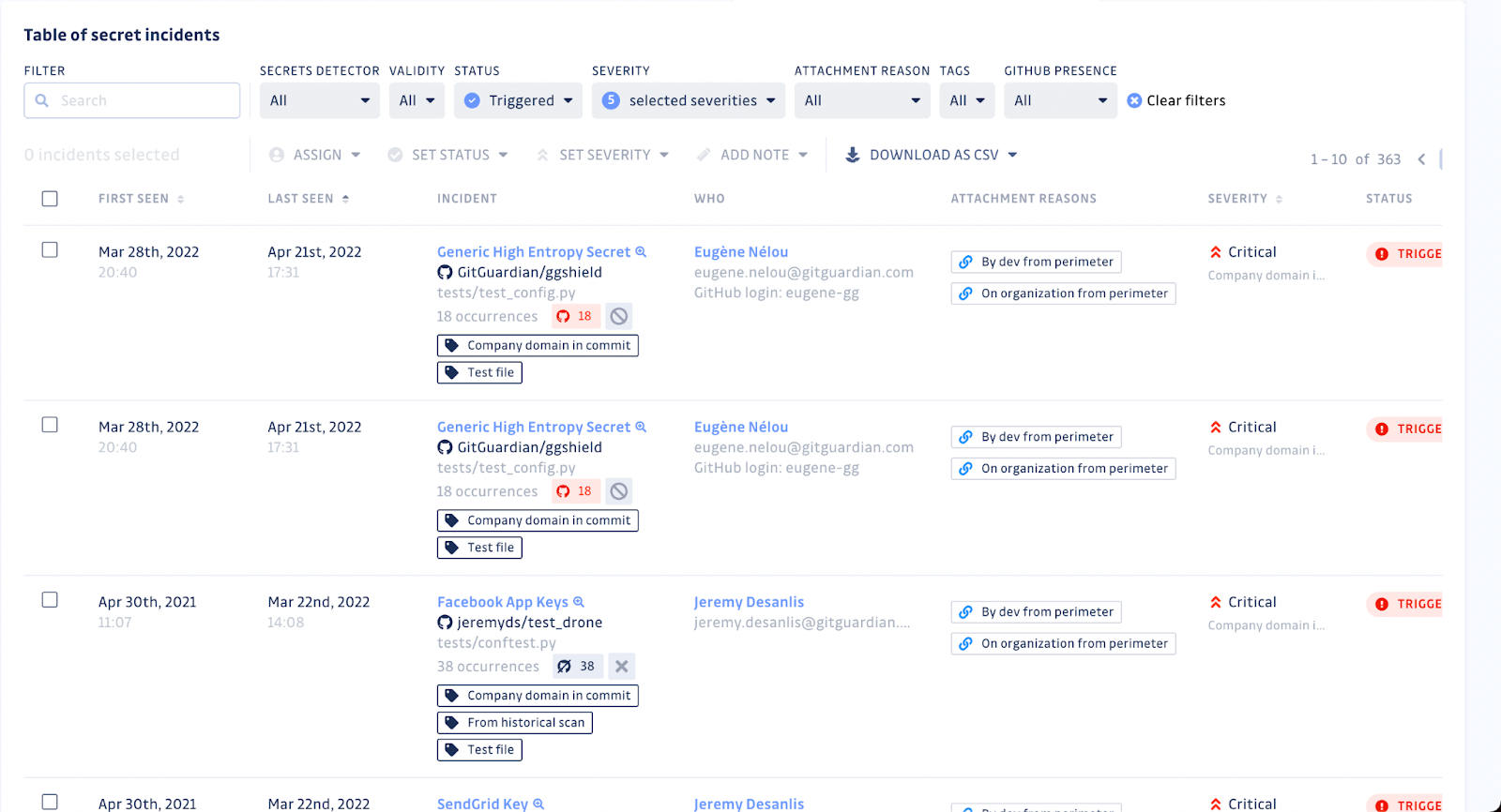Click Critical double-chevron icon in SendGrid Key row
Viewport: 1501px width, 812px height.
1216,804
